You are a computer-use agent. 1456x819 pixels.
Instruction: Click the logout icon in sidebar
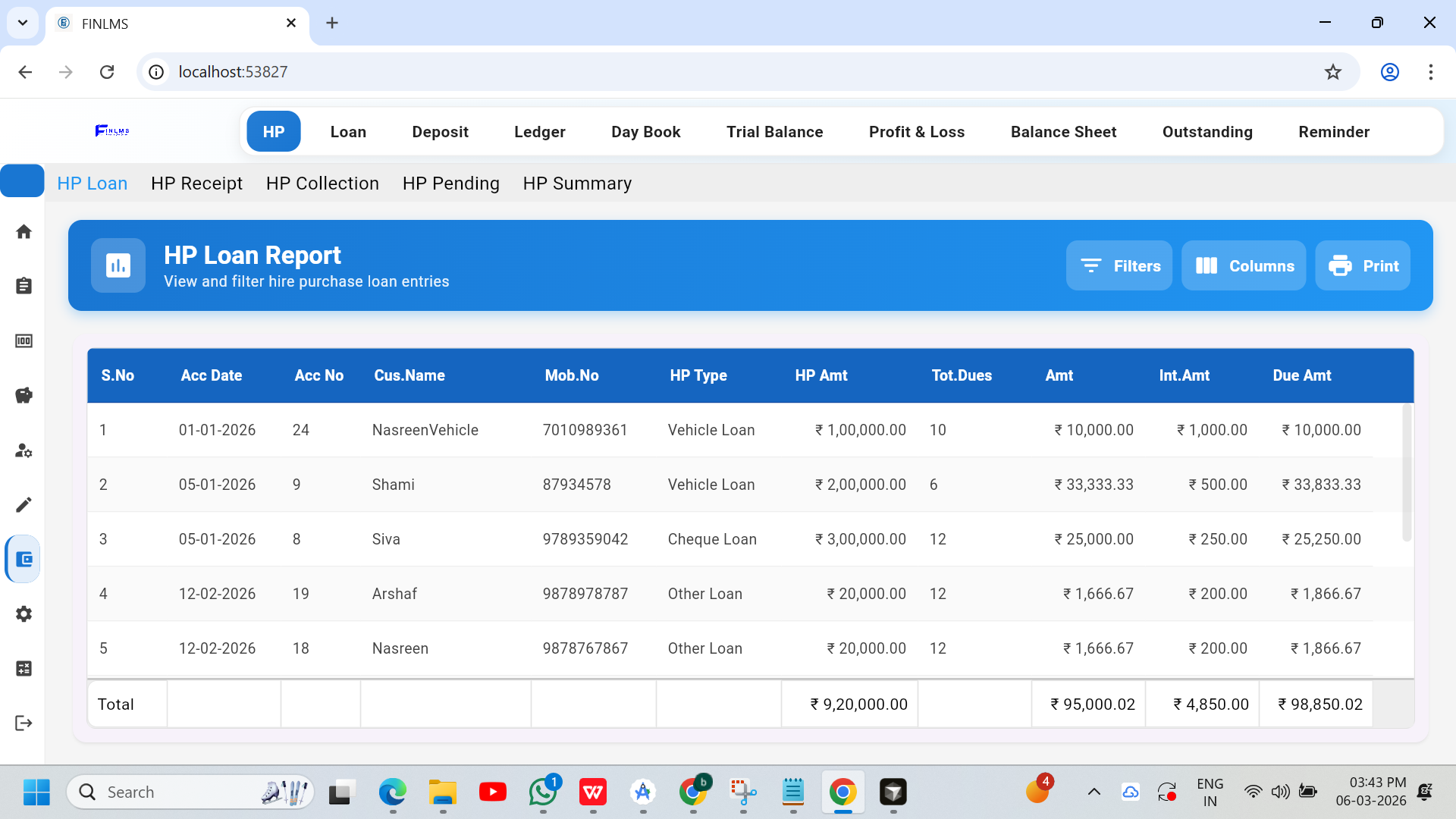coord(24,723)
